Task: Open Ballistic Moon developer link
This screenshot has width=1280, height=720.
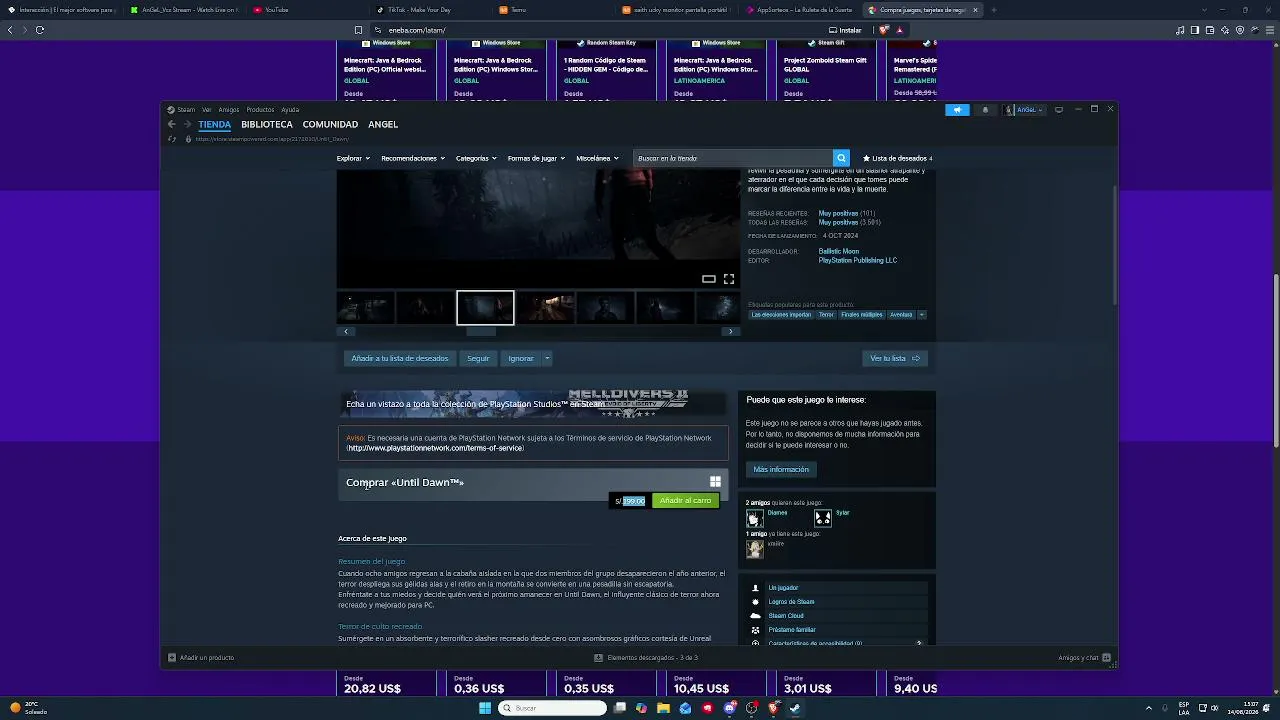Action: 839,252
